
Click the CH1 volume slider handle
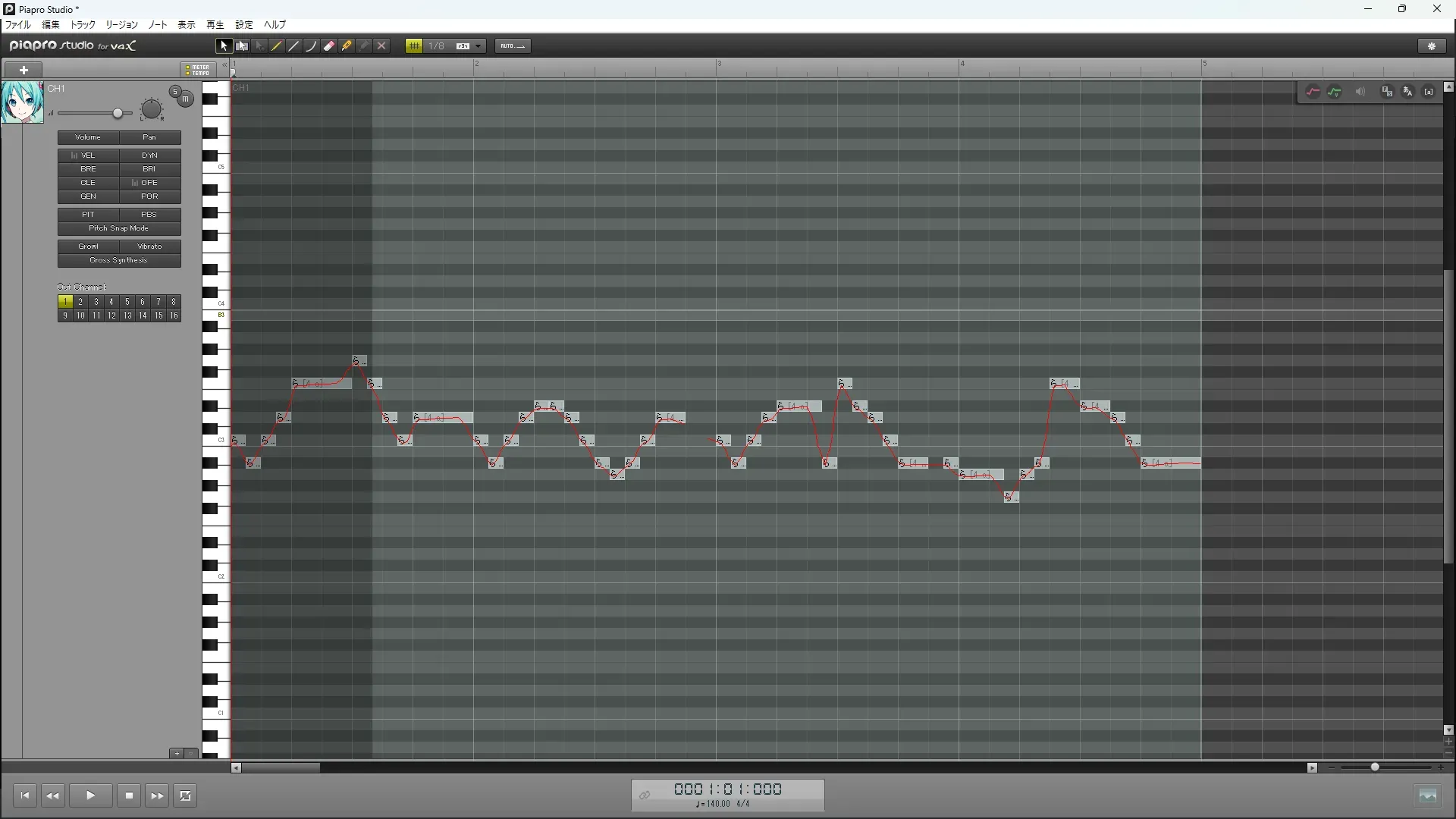tap(118, 114)
